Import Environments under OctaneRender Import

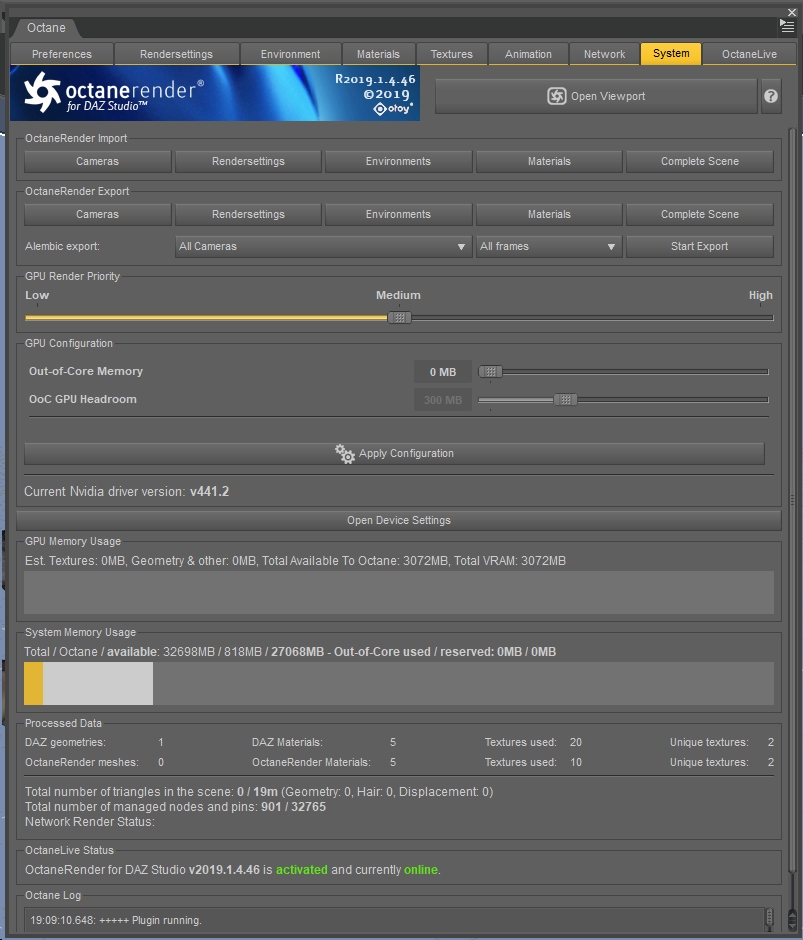coord(398,161)
